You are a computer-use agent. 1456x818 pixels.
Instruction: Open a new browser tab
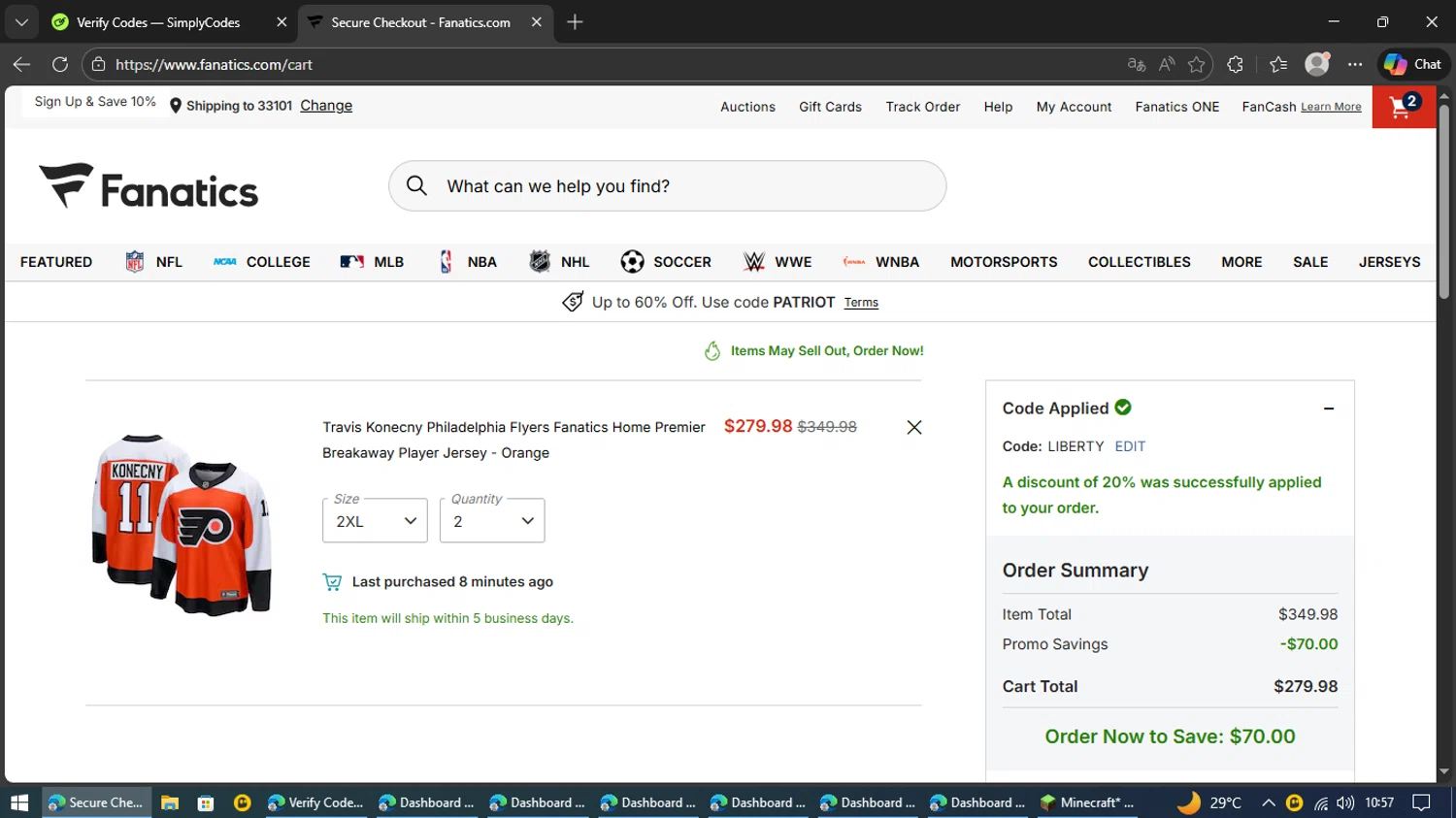(x=575, y=21)
